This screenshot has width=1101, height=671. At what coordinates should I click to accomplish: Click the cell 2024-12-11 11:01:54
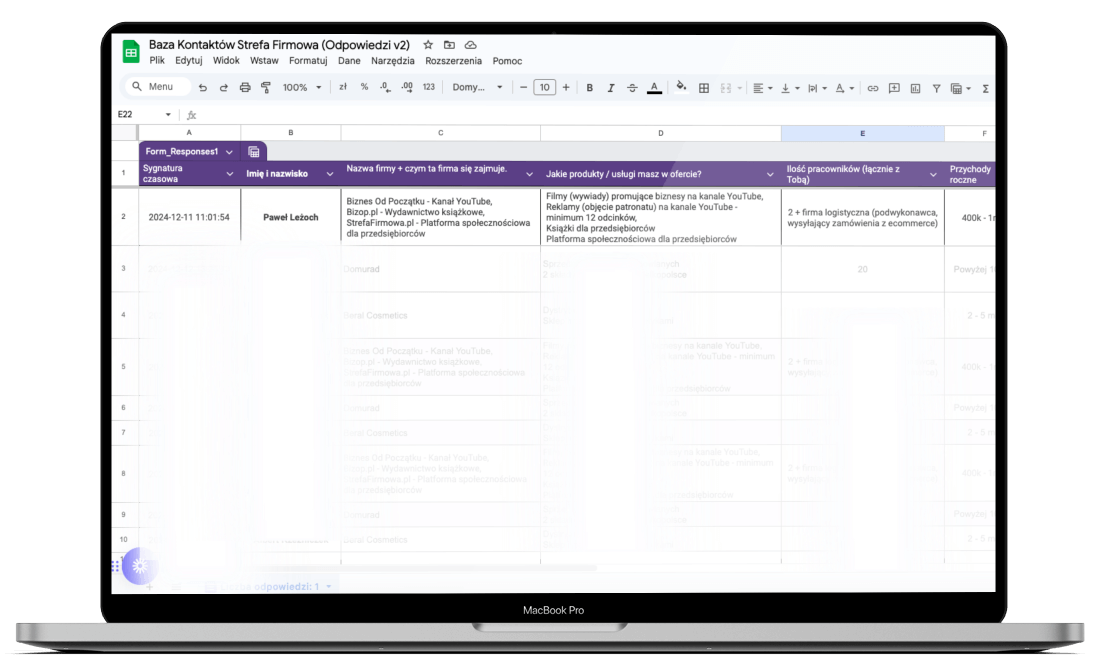coord(189,218)
